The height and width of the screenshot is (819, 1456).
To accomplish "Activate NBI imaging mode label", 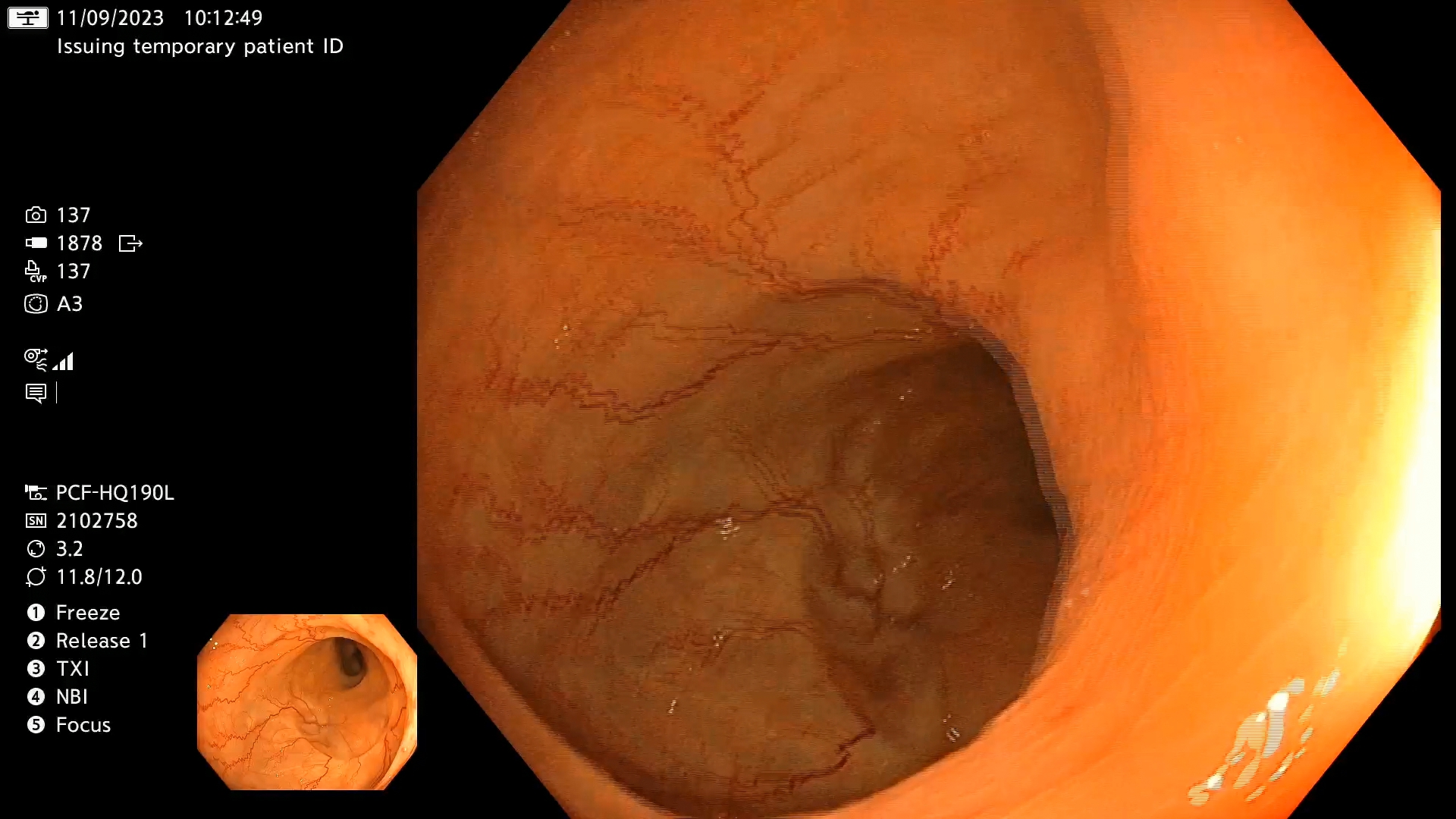I will [72, 697].
